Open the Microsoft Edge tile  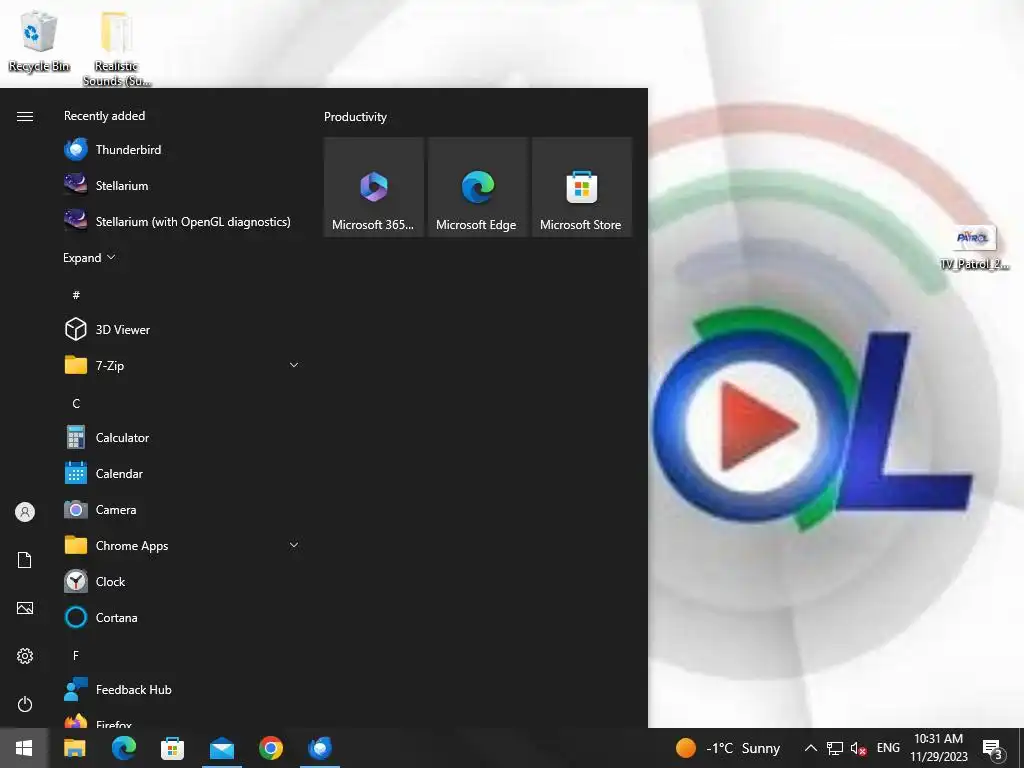477,187
